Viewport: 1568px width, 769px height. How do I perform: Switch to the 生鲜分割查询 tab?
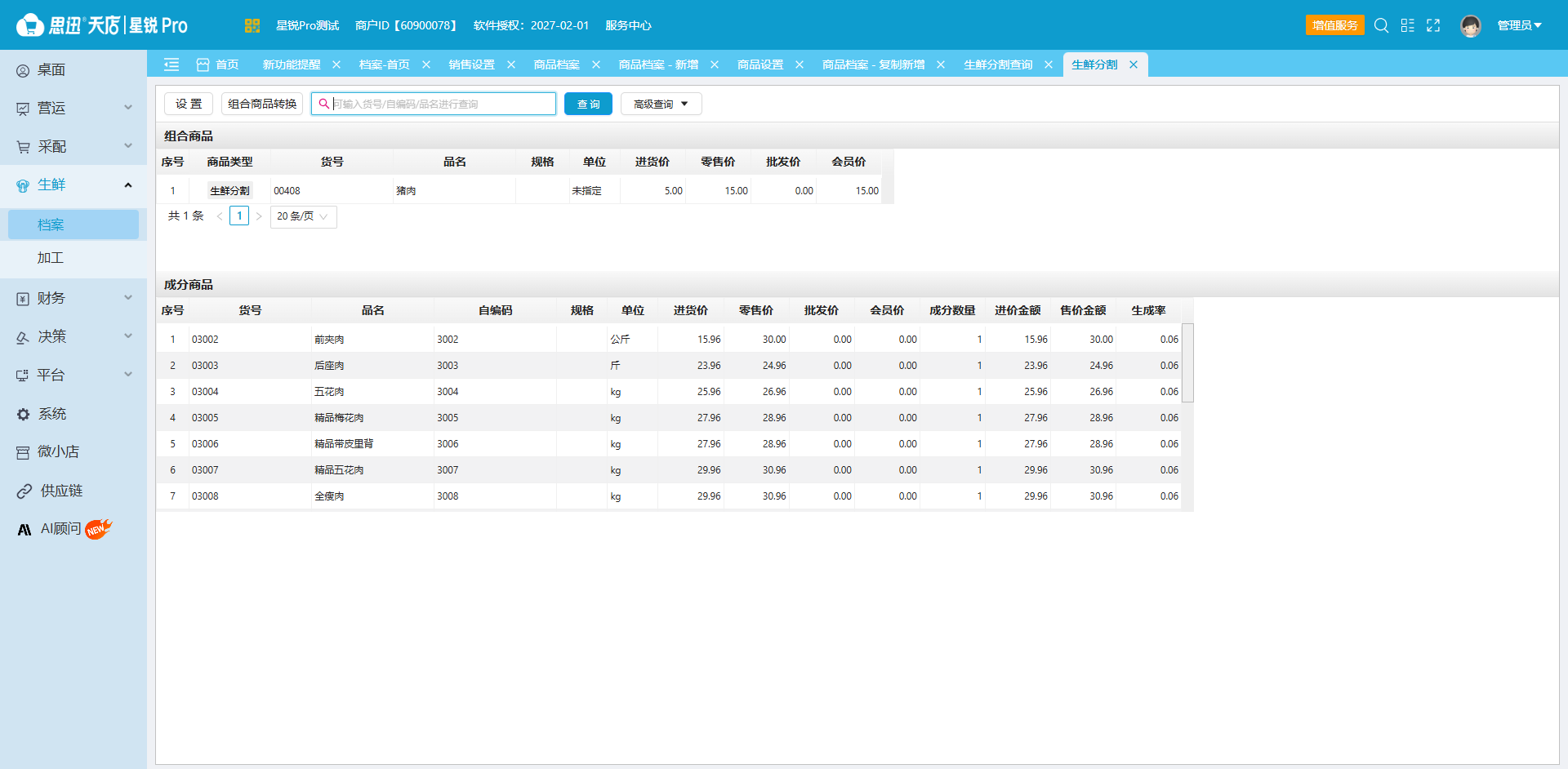(998, 64)
